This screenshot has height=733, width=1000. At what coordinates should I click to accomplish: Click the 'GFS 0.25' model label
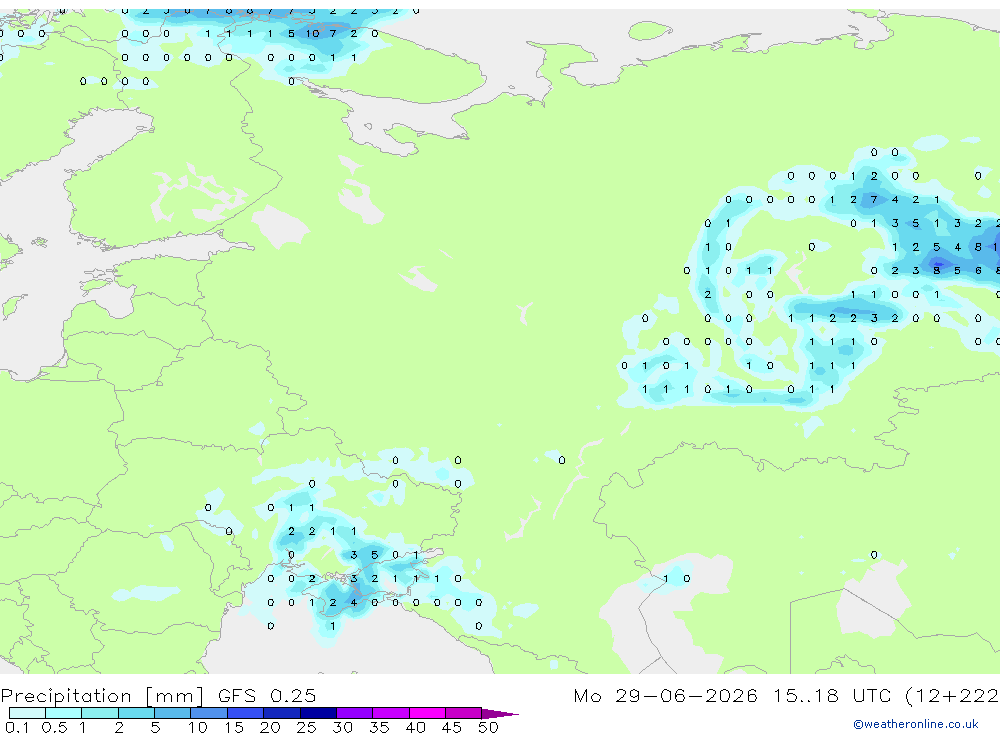[x=267, y=695]
